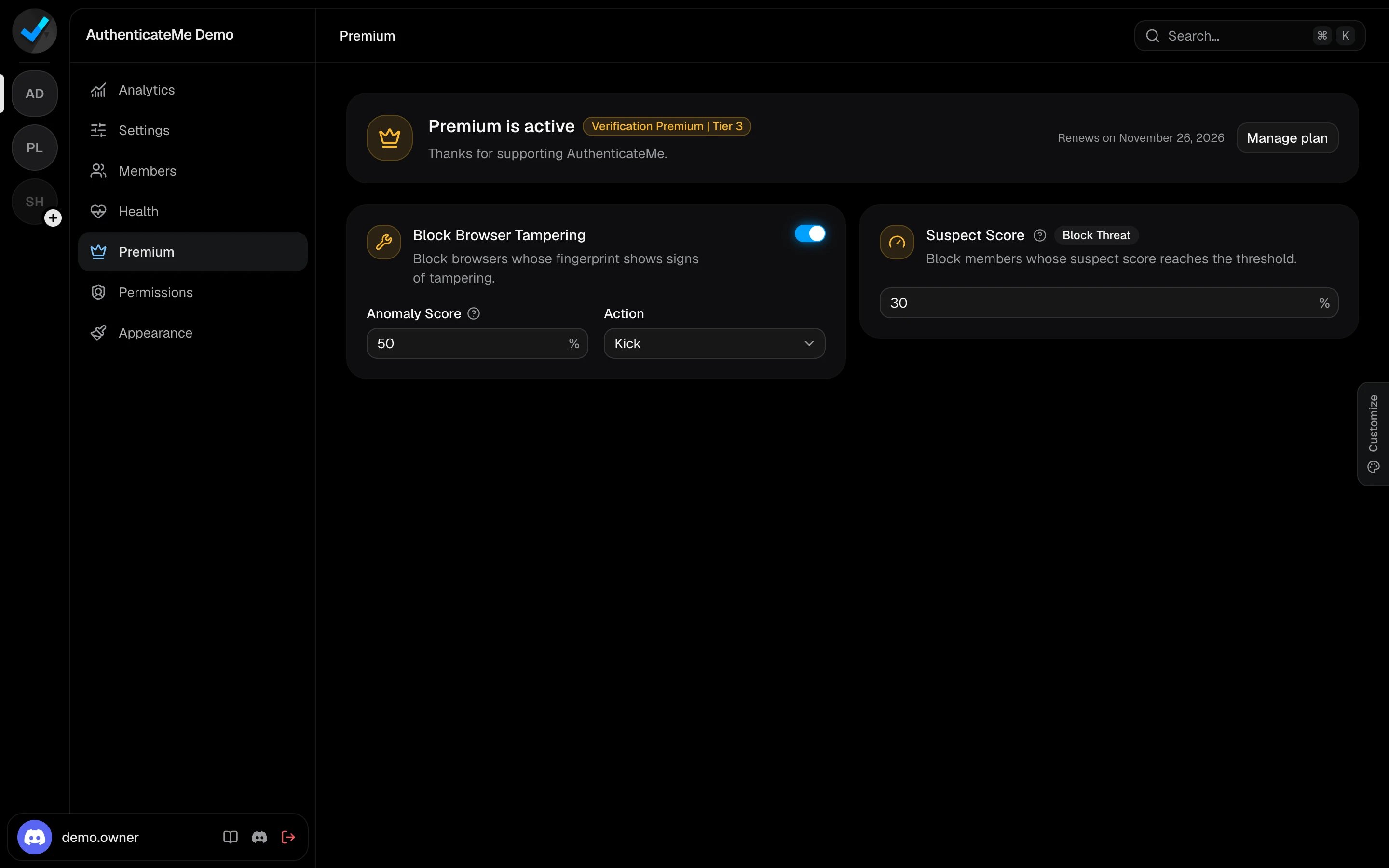Click the renewal date text
Screen dimensions: 1389x868
click(1141, 138)
